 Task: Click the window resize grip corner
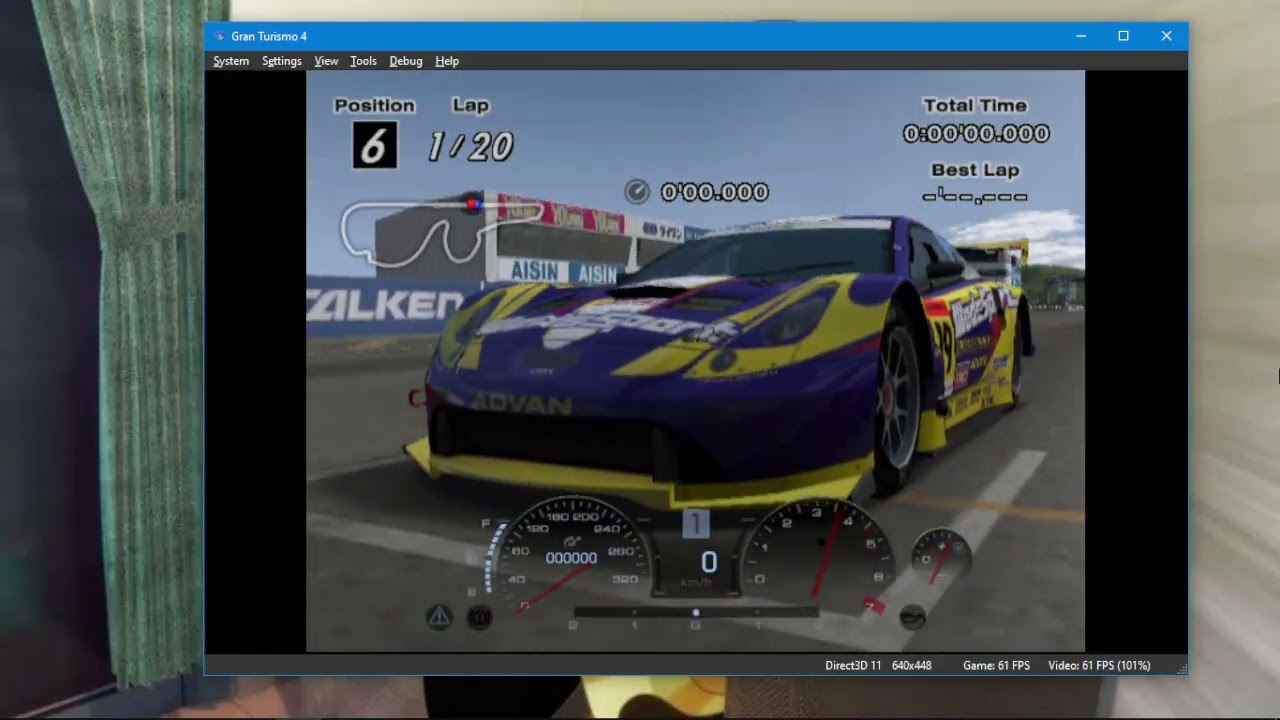tap(1181, 668)
